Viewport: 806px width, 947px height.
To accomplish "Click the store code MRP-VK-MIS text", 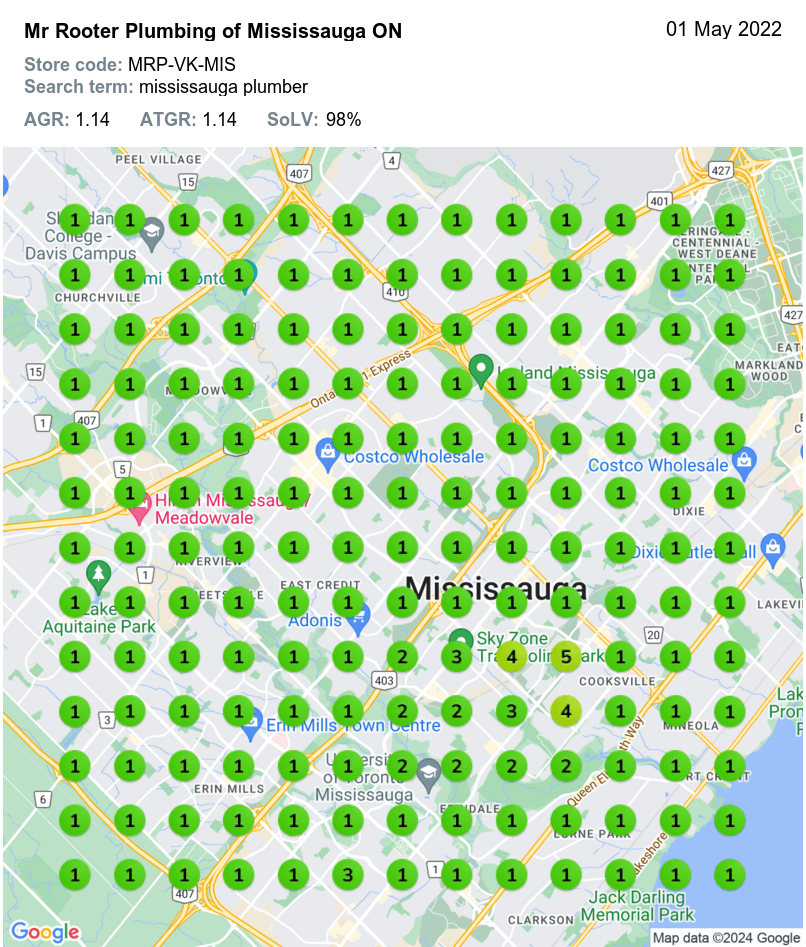I will tap(182, 64).
